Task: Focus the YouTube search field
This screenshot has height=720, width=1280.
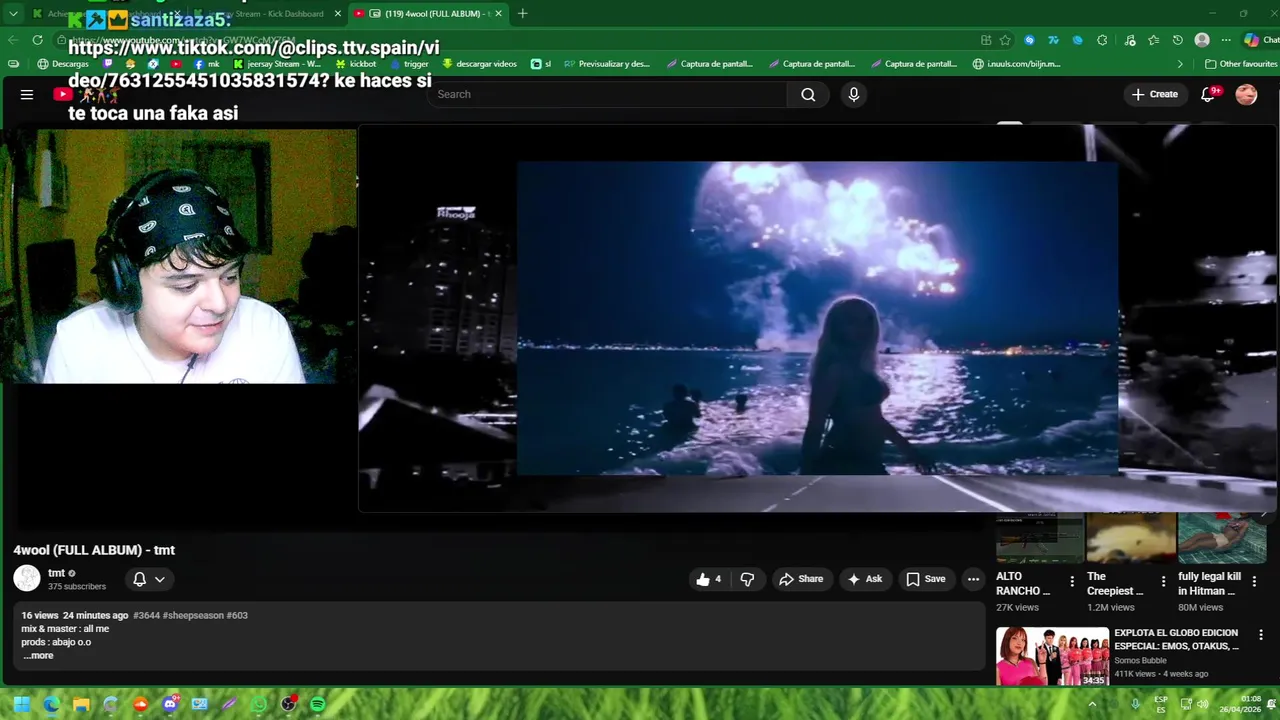Action: coord(608,94)
